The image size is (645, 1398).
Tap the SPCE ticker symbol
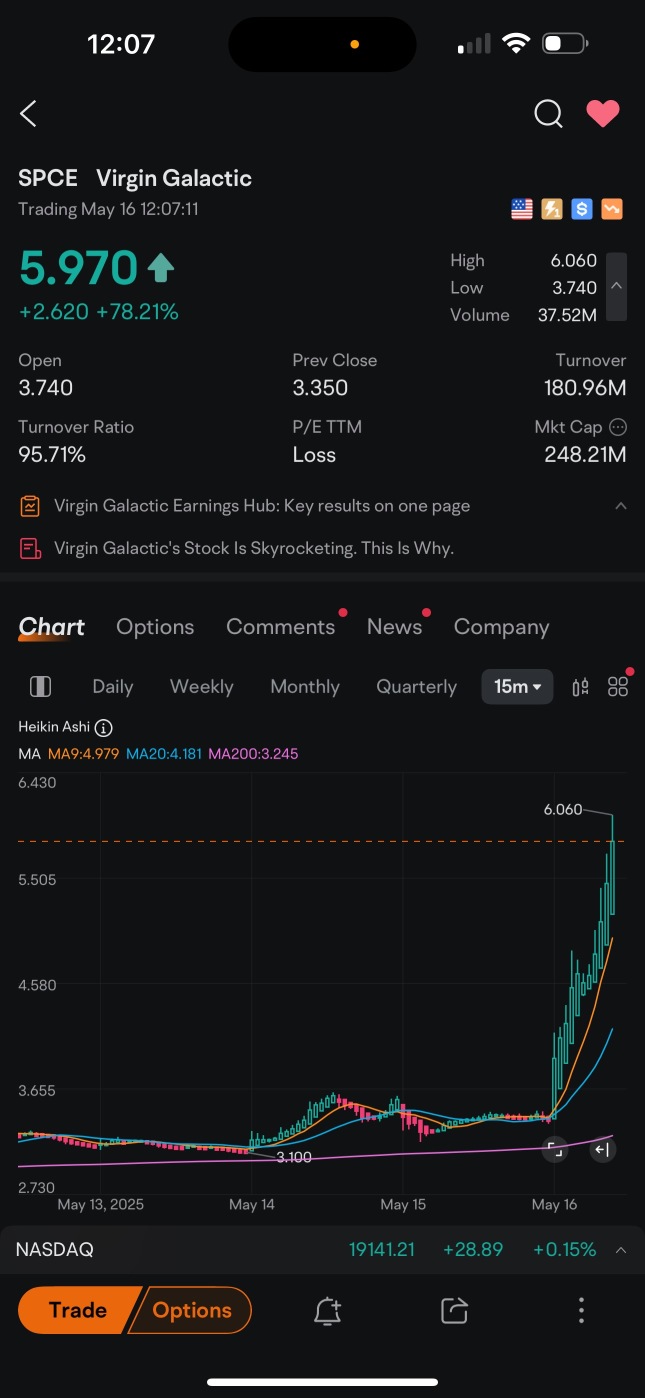click(48, 179)
